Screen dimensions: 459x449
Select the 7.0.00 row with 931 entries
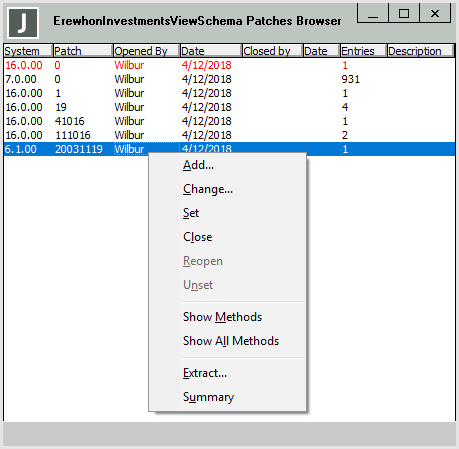(x=229, y=79)
